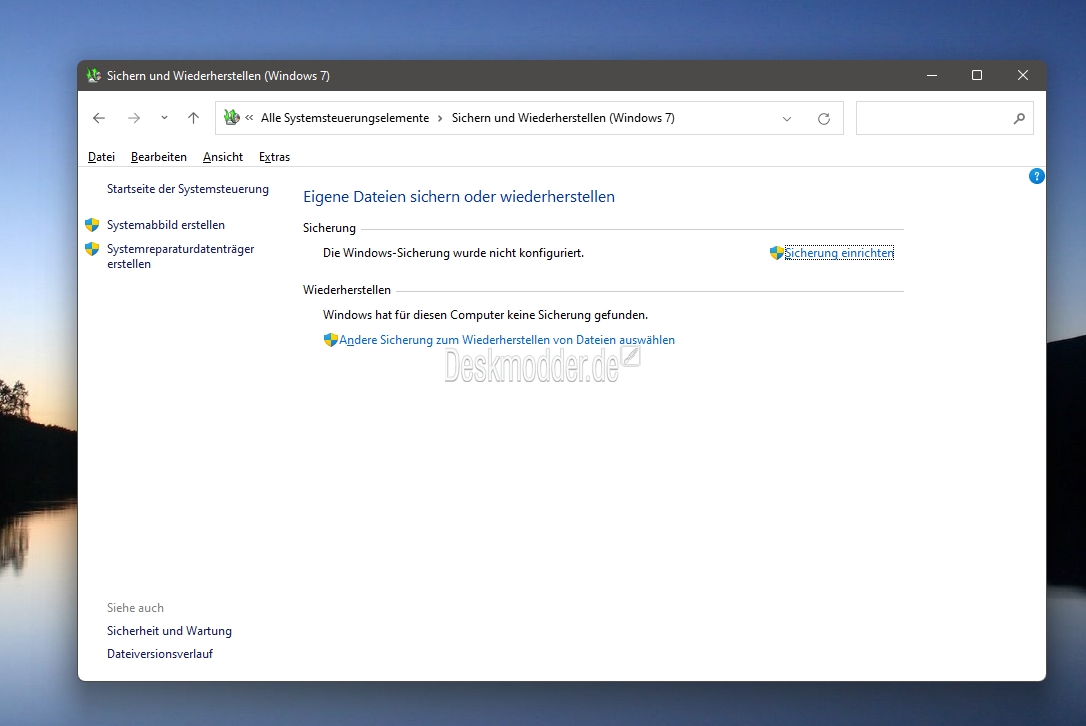Expand chevron after Alle Systemsteuerungselemente breadcrumb
This screenshot has height=726, width=1086.
[x=440, y=118]
